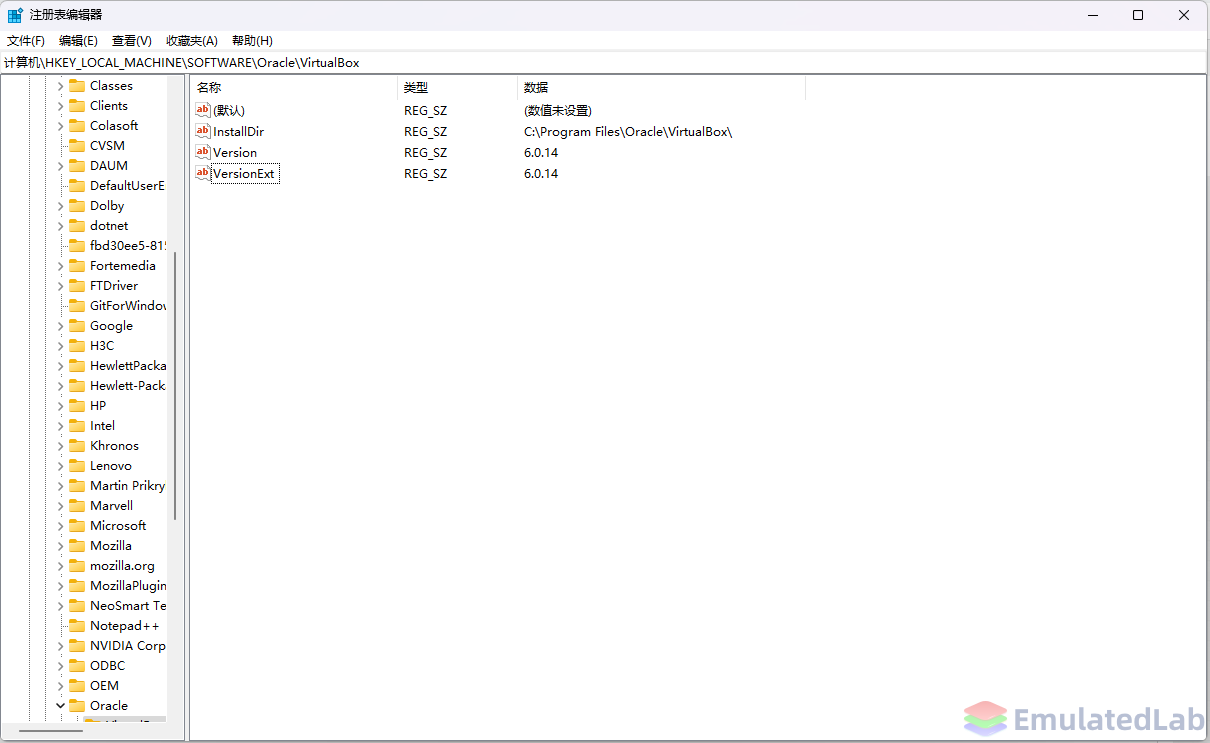Open the 编辑(E) menu
The height and width of the screenshot is (743, 1210).
[x=78, y=41]
